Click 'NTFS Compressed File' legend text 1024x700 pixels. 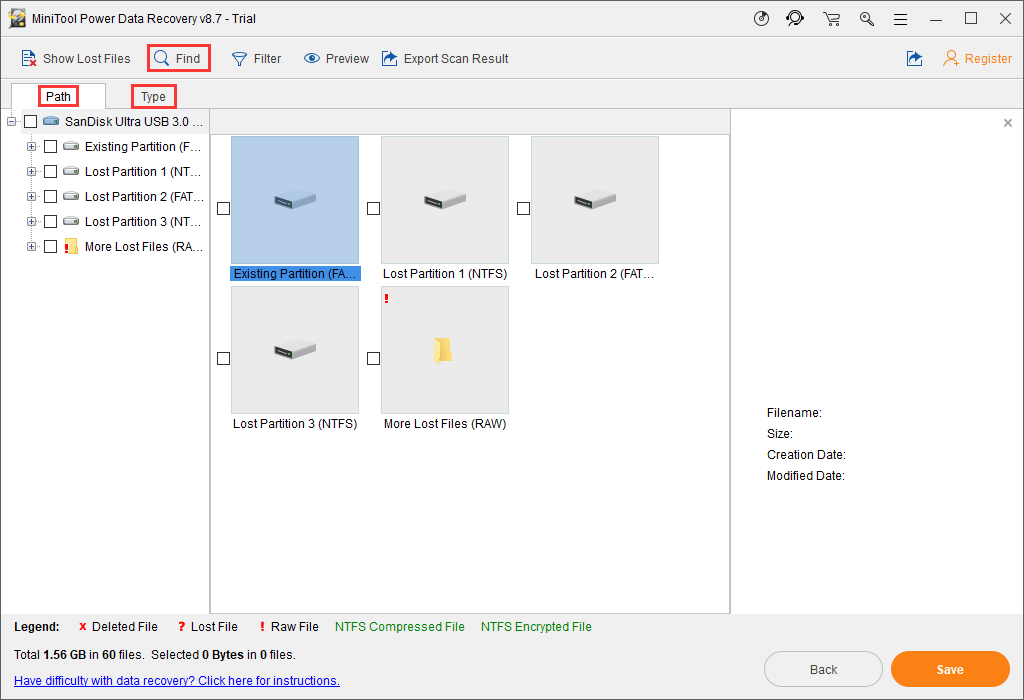400,627
